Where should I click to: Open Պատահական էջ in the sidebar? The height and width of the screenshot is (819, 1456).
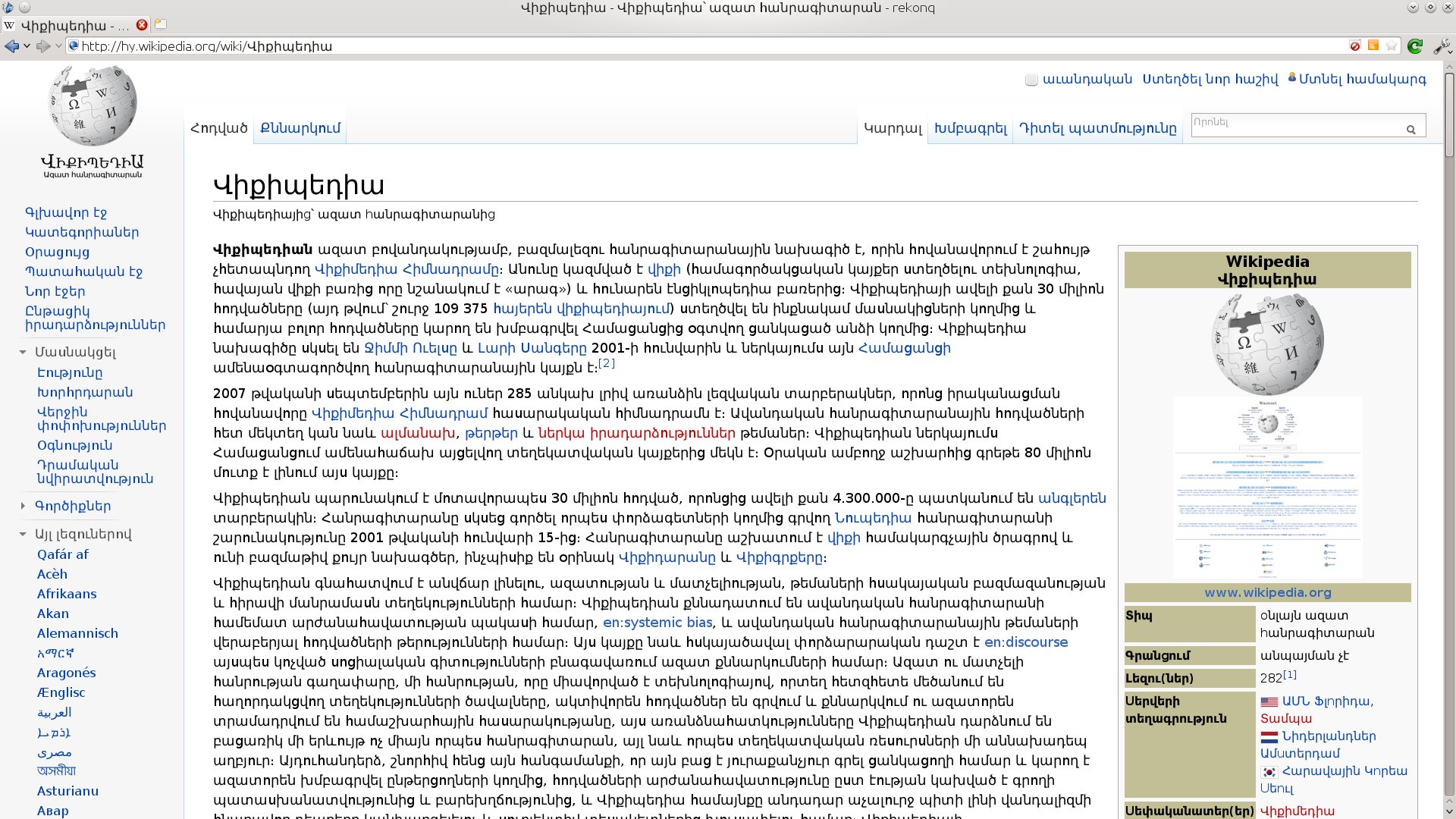[x=83, y=271]
